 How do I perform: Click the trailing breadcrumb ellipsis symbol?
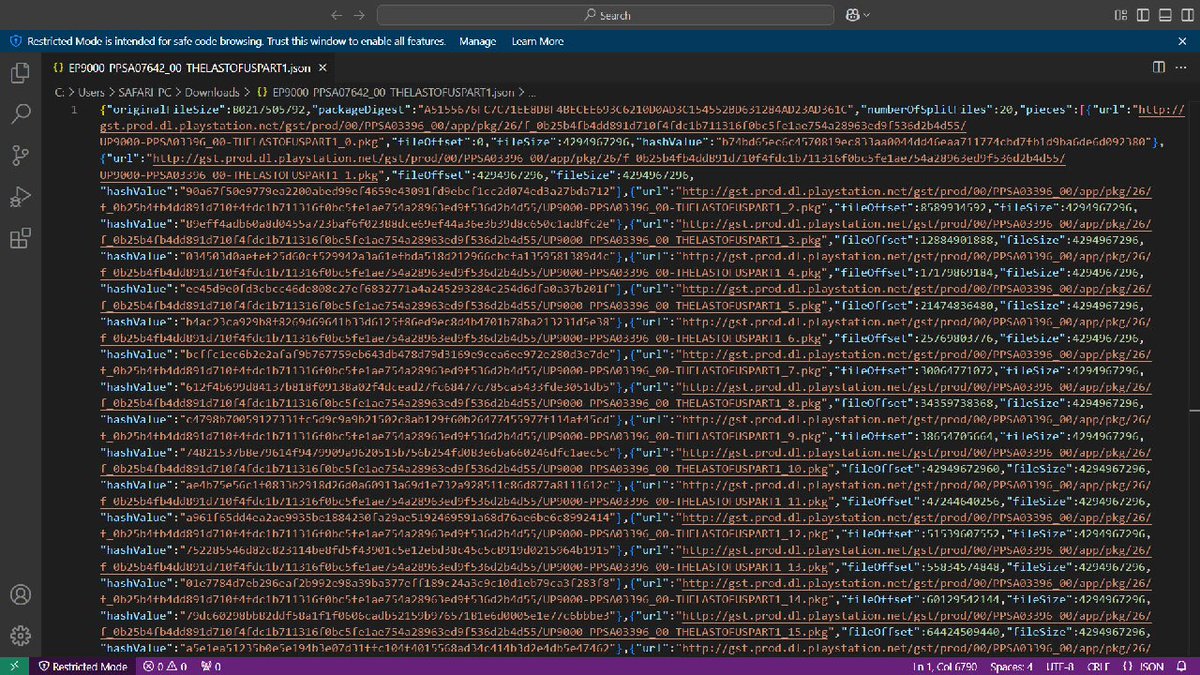(x=531, y=91)
